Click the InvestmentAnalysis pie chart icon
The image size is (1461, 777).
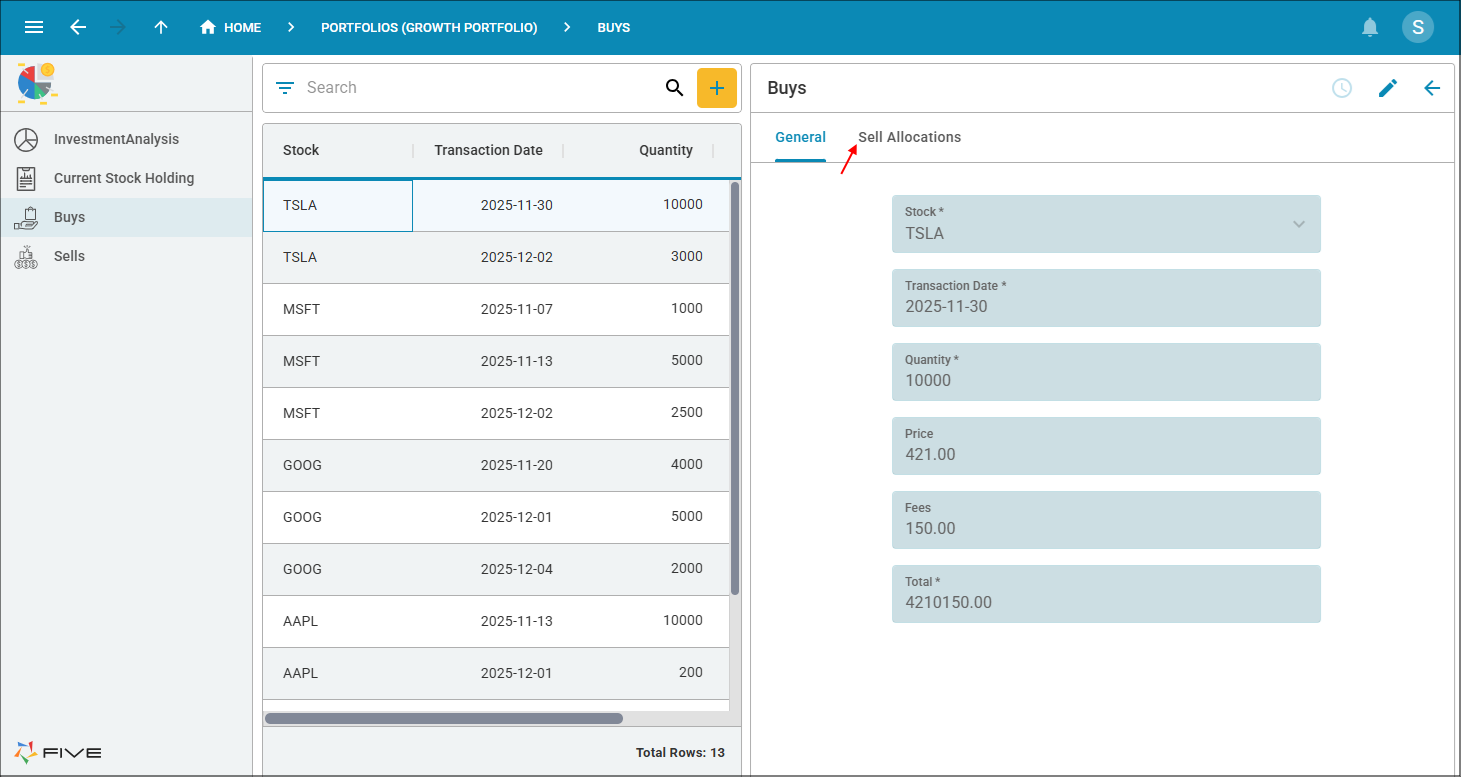(26, 139)
